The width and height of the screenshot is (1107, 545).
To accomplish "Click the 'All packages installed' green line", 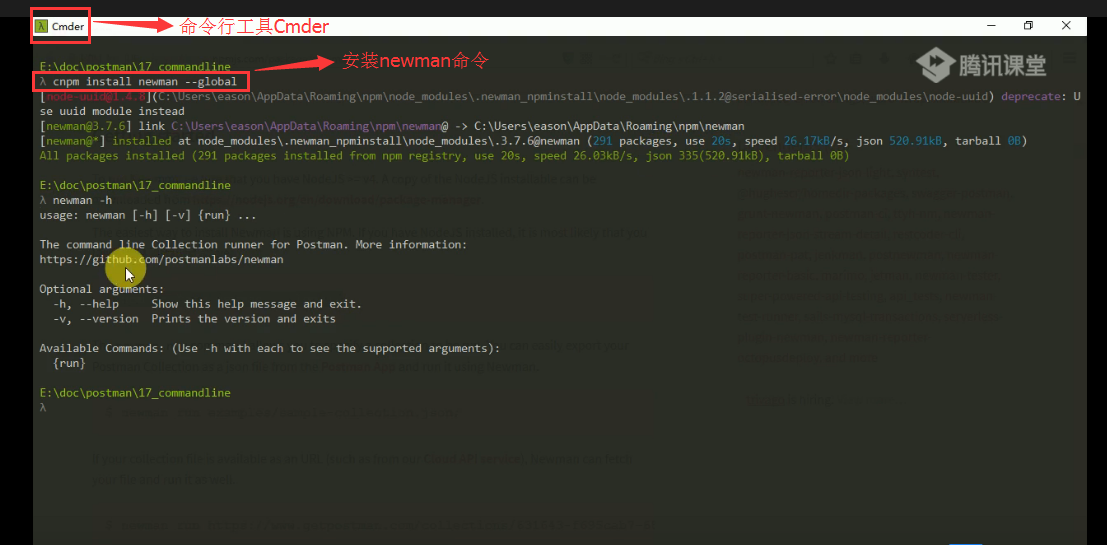I will pos(445,155).
